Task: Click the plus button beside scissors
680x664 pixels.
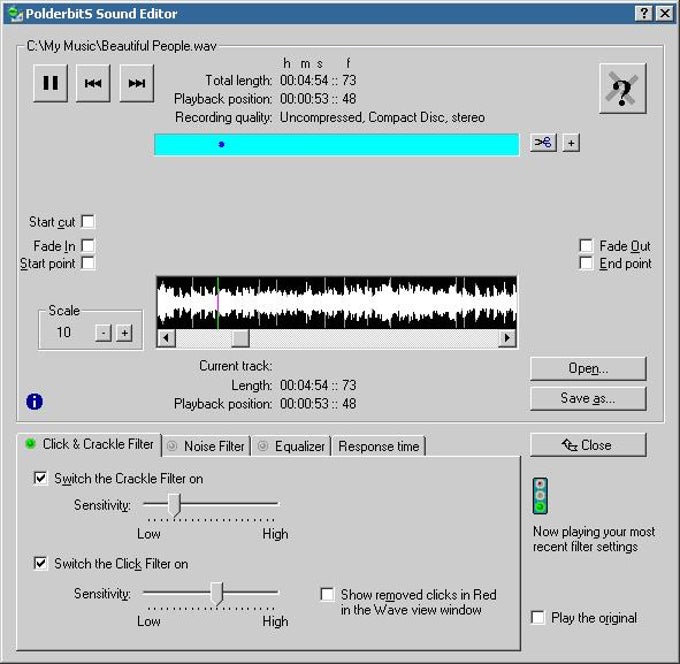Action: point(571,143)
